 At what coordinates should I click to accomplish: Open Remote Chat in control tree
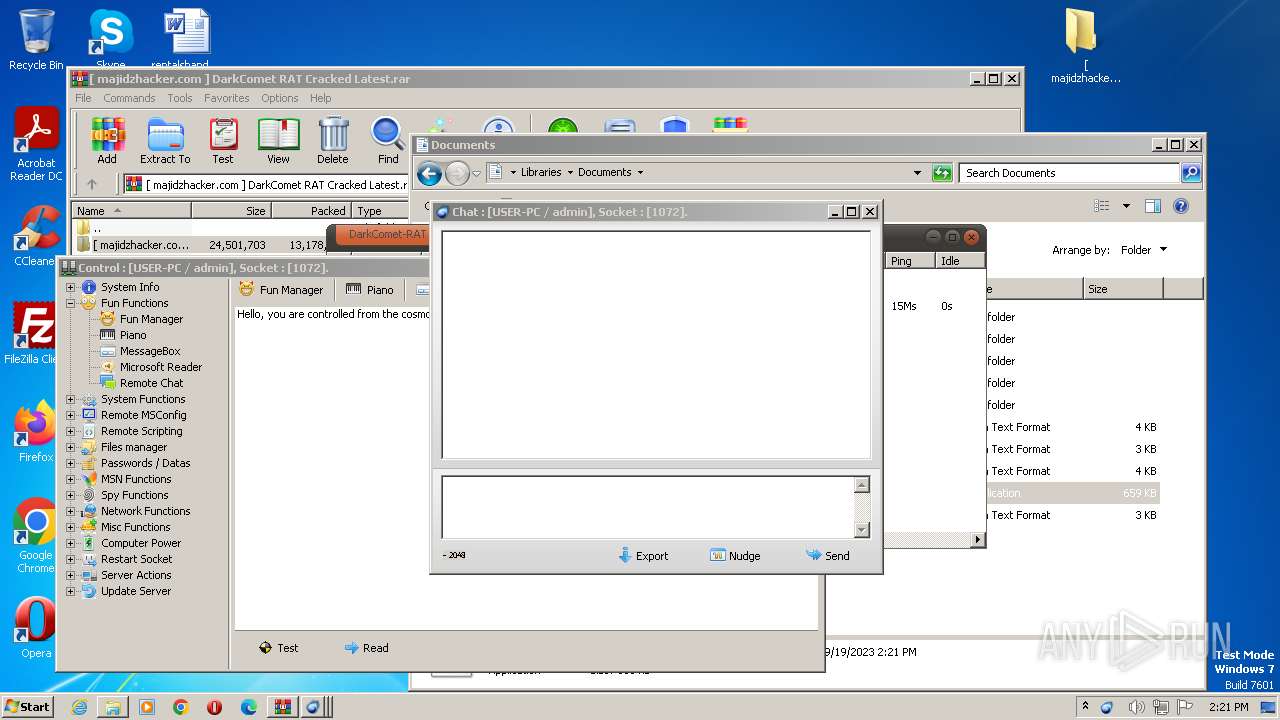[152, 383]
